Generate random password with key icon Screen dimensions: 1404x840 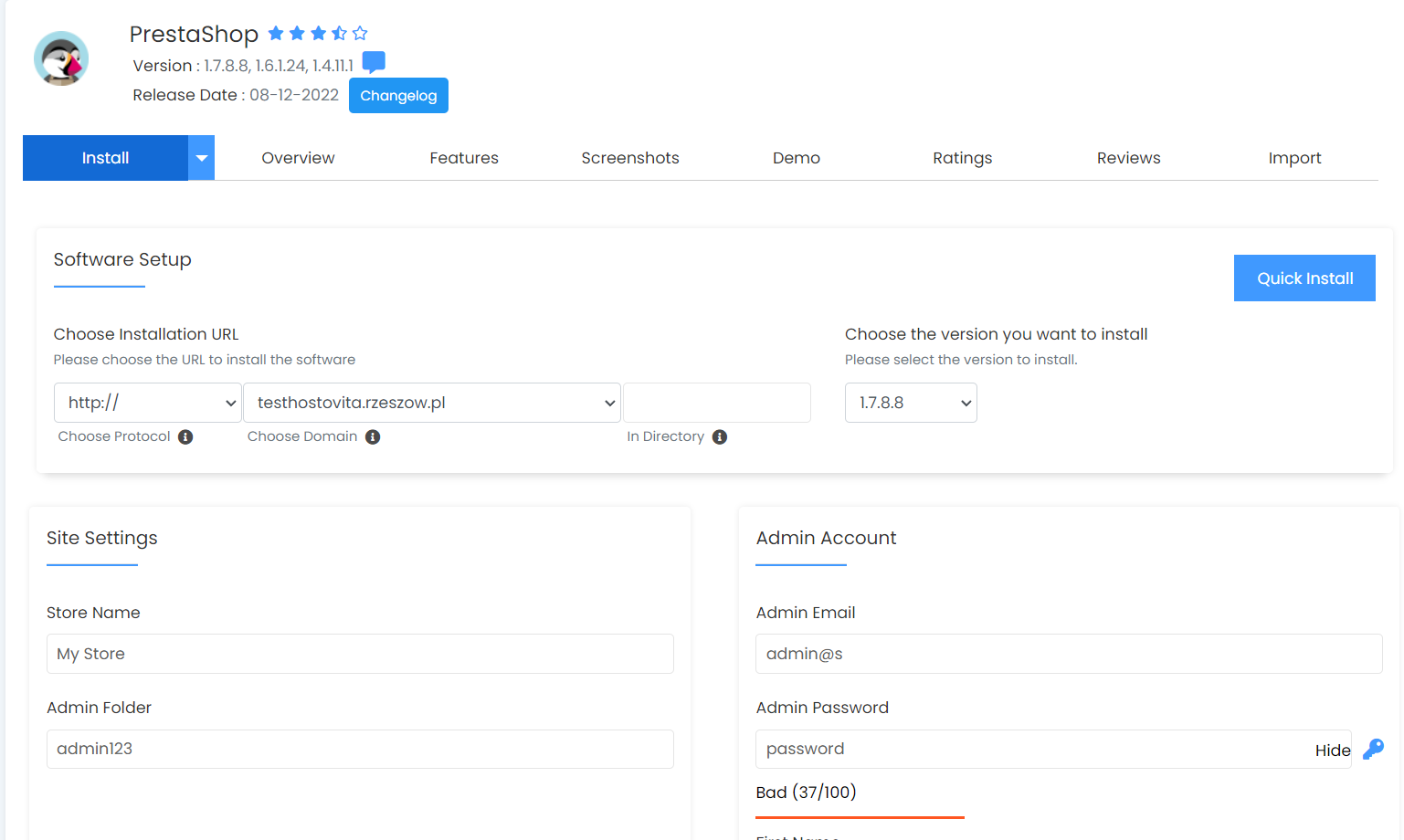pyautogui.click(x=1373, y=749)
